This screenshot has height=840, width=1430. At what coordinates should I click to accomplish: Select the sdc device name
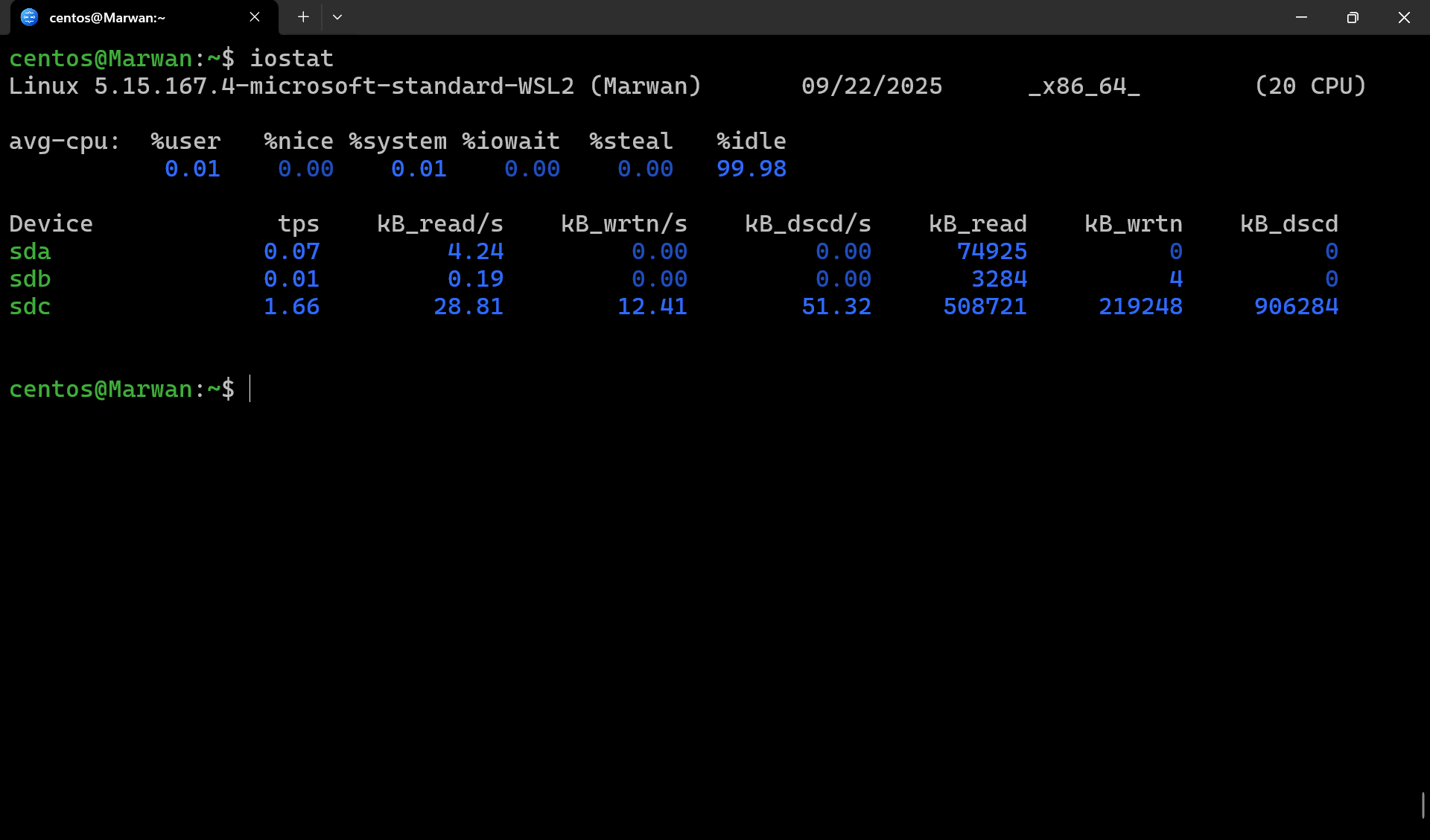(30, 307)
